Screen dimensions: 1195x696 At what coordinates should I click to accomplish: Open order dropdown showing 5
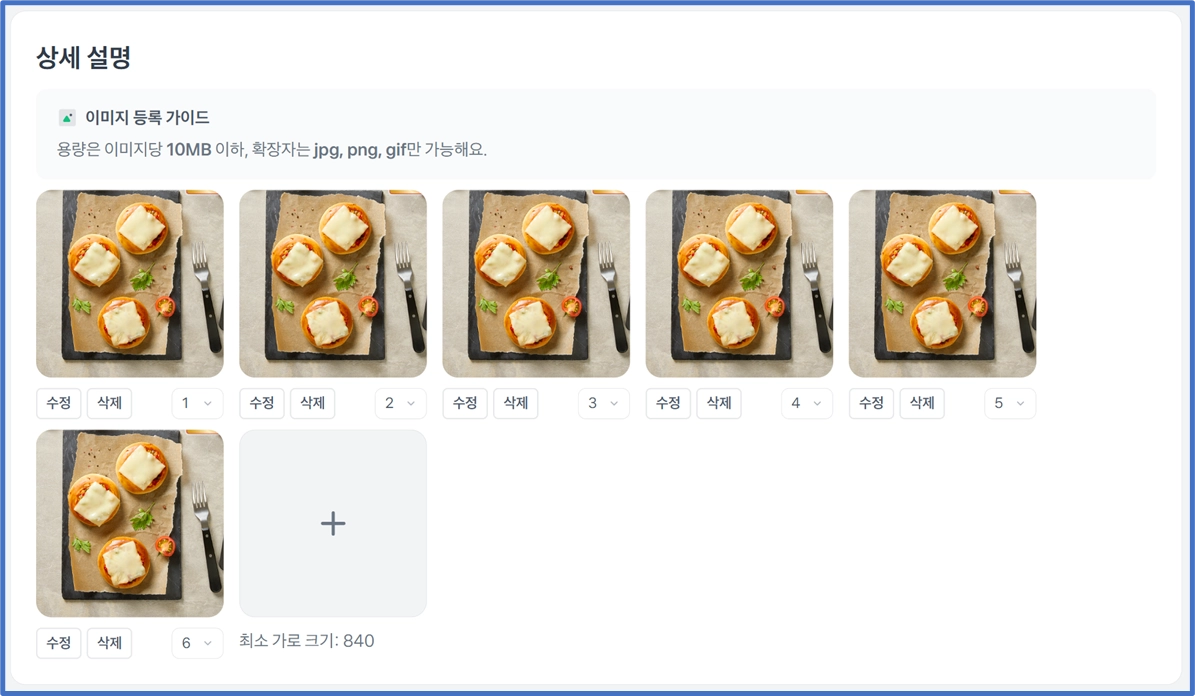pyautogui.click(x=1009, y=403)
